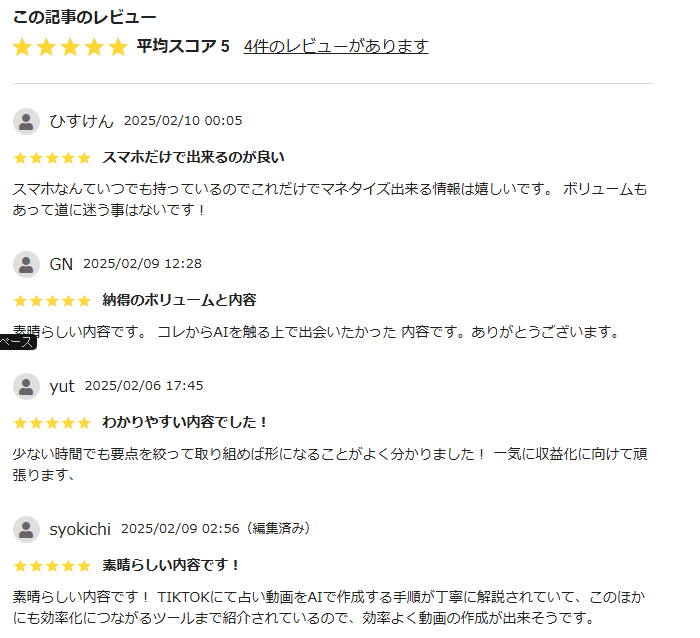Open reviewer name syokichi
700x638 pixels.
coord(80,529)
